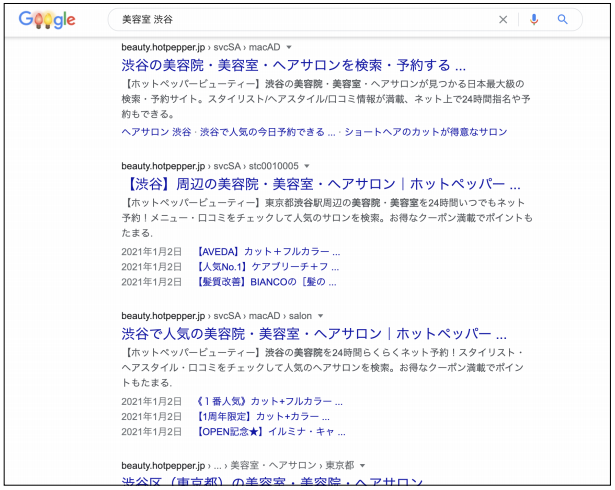Click date 2021年1月2日 beside AVEDA link
The width and height of the screenshot is (615, 490).
pyautogui.click(x=151, y=251)
